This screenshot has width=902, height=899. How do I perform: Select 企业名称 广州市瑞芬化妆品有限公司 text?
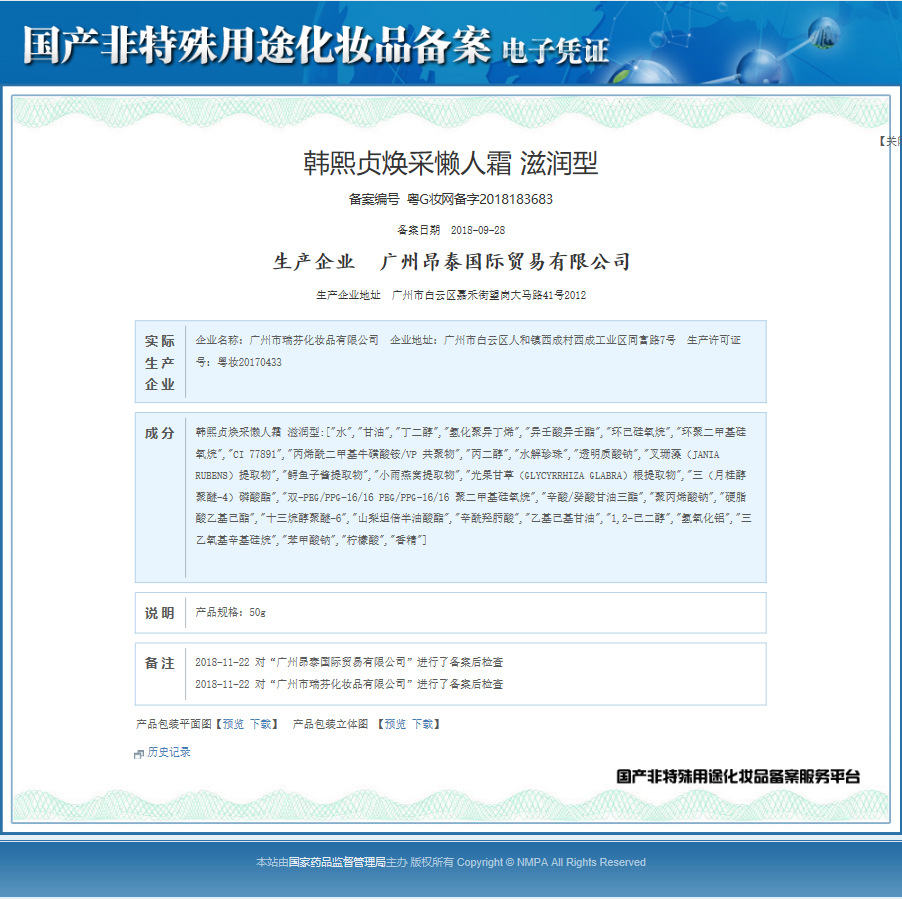pyautogui.click(x=286, y=341)
